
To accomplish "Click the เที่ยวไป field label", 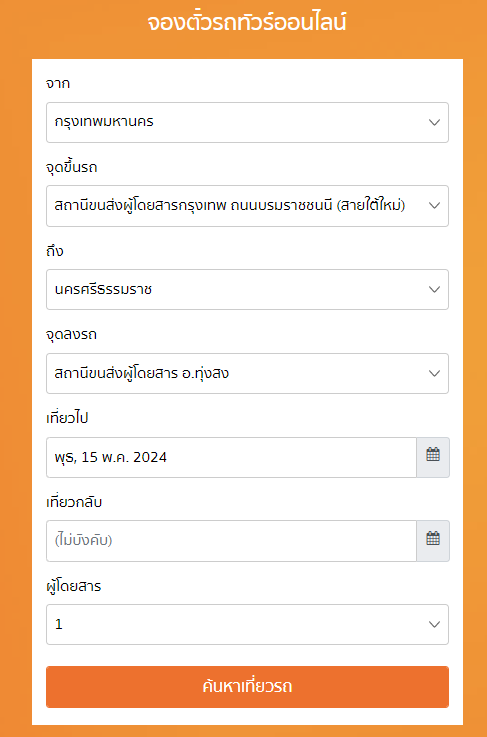I will point(67,418).
